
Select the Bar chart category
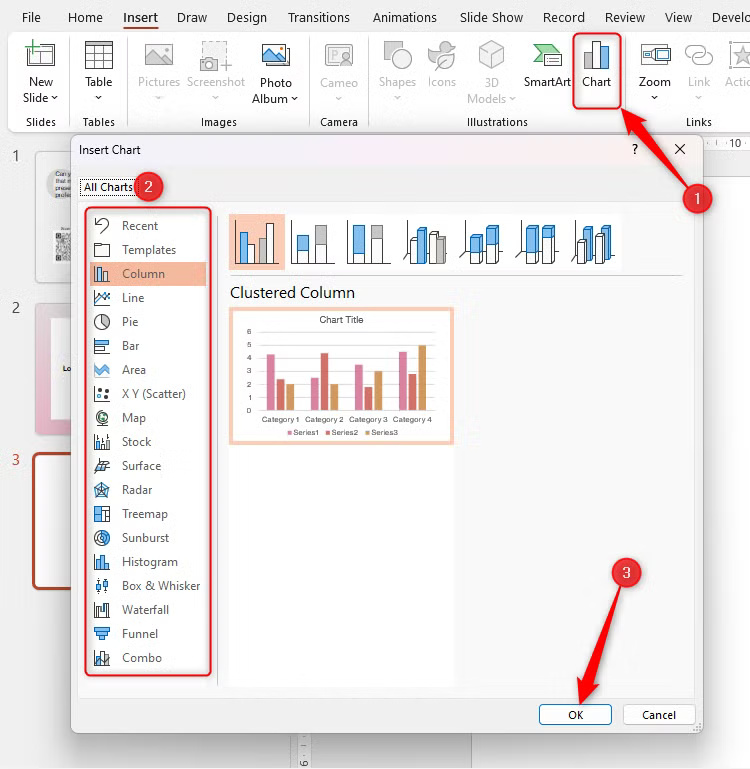click(148, 346)
